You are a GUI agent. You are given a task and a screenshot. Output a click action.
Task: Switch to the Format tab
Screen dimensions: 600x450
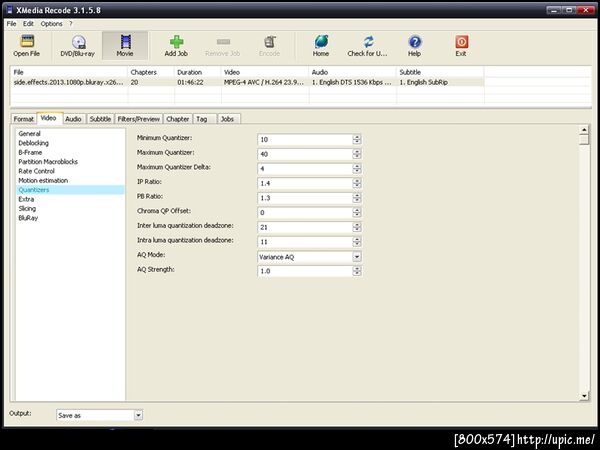click(24, 119)
